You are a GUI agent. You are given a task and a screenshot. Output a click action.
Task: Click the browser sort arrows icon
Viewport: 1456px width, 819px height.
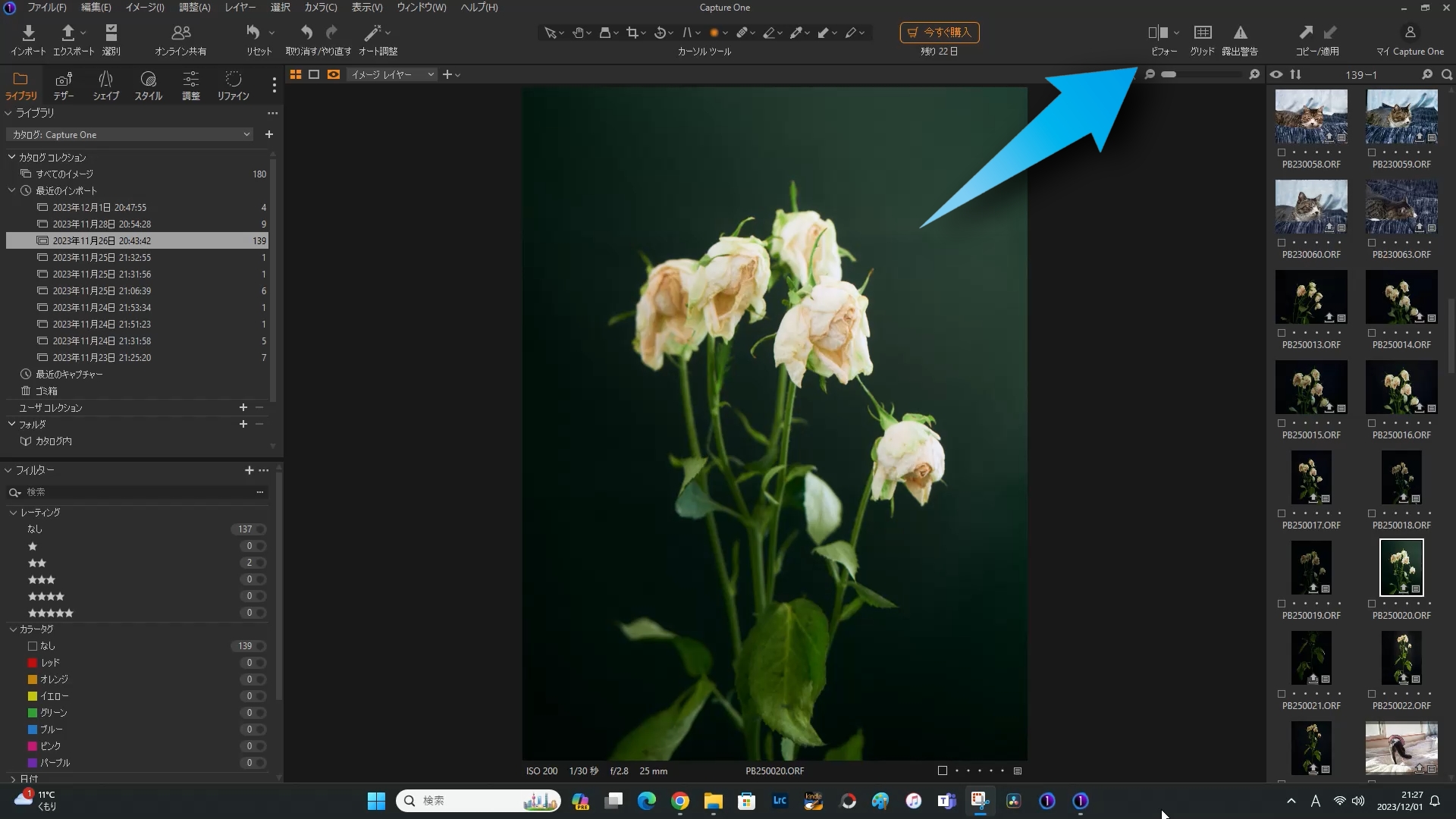(1295, 74)
